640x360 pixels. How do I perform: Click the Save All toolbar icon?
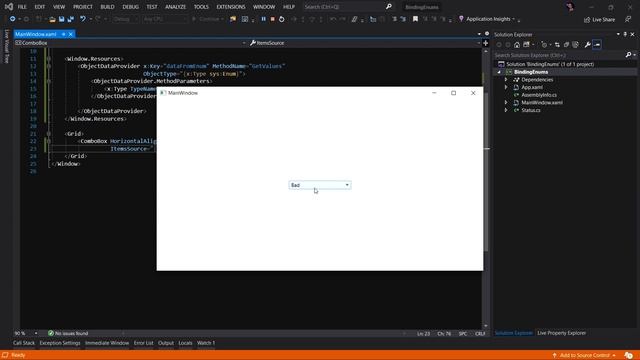(x=71, y=19)
